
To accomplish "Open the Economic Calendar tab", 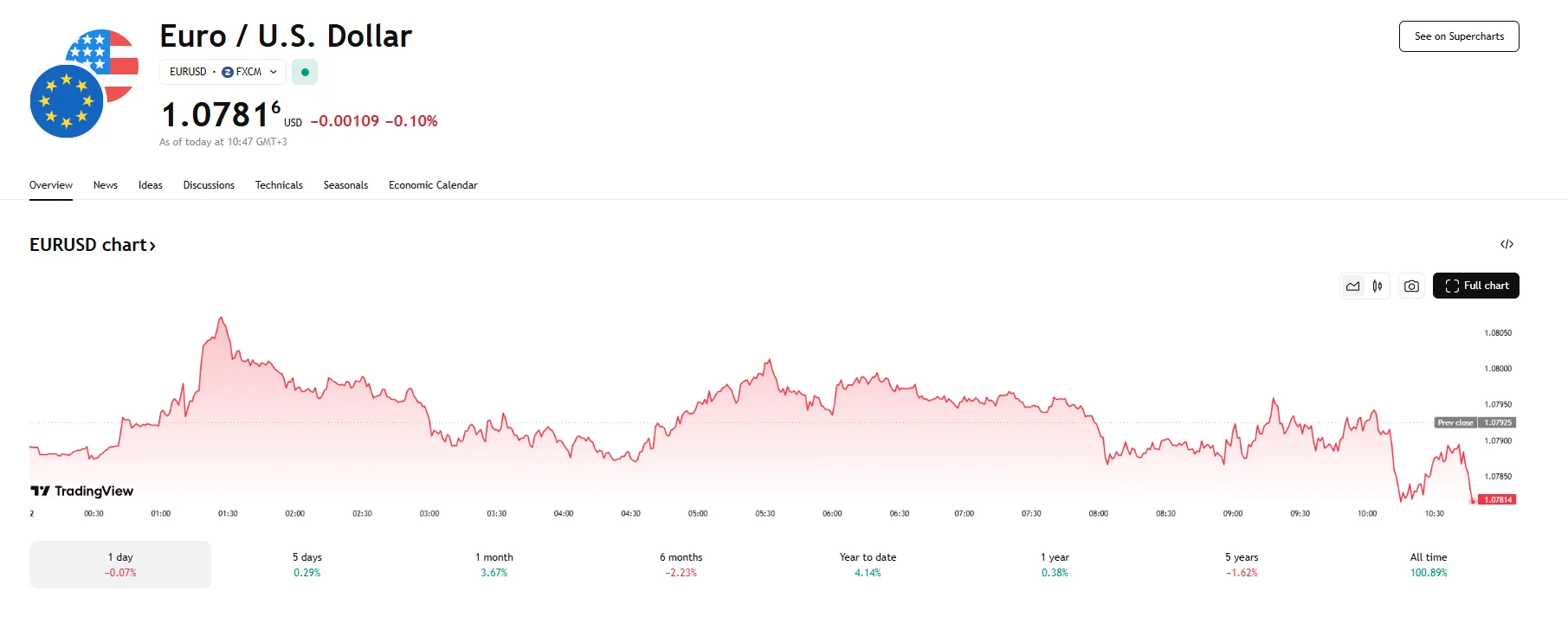I will (x=433, y=185).
